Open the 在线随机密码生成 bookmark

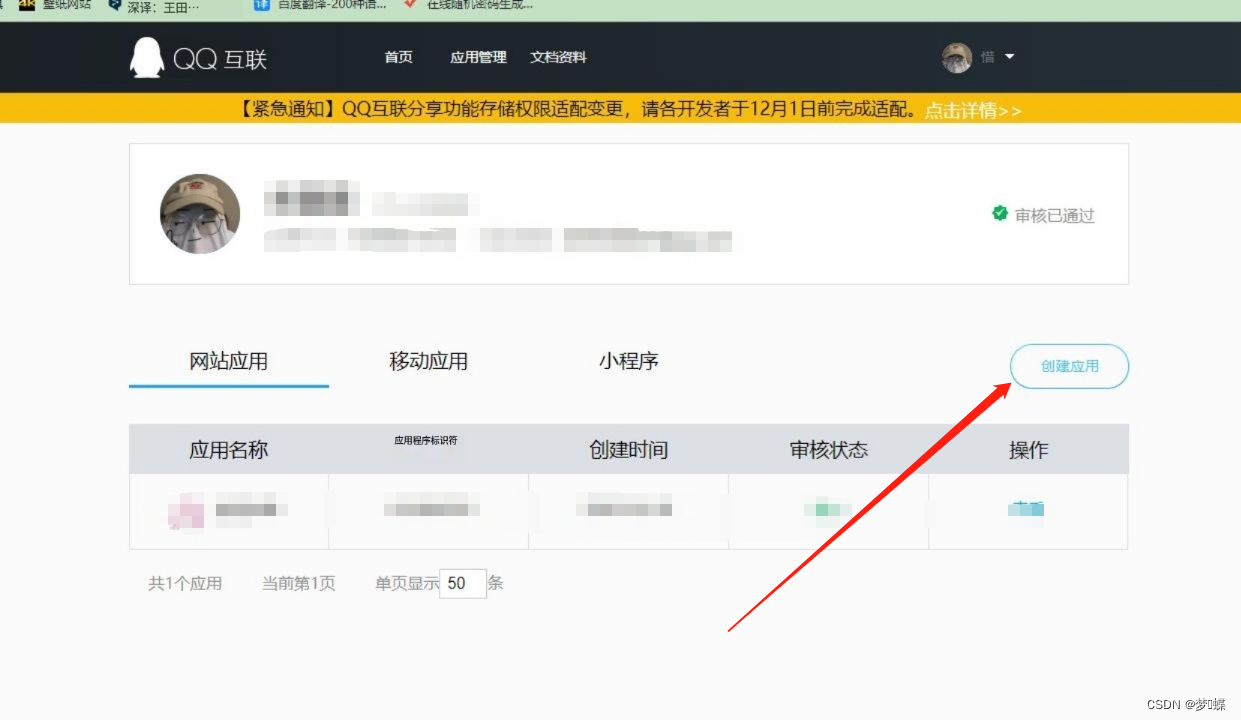470,5
